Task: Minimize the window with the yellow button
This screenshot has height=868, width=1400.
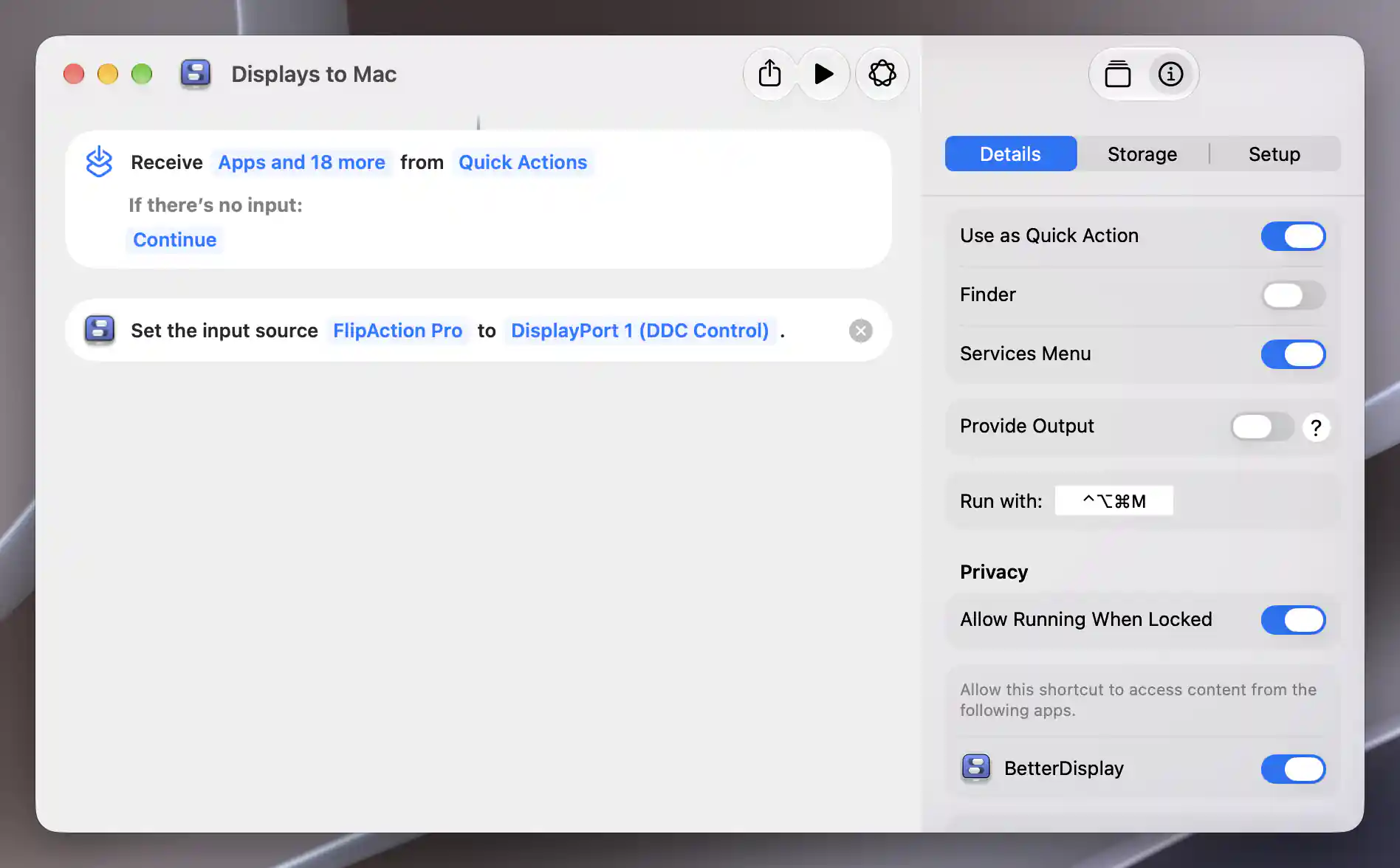Action: (x=108, y=74)
